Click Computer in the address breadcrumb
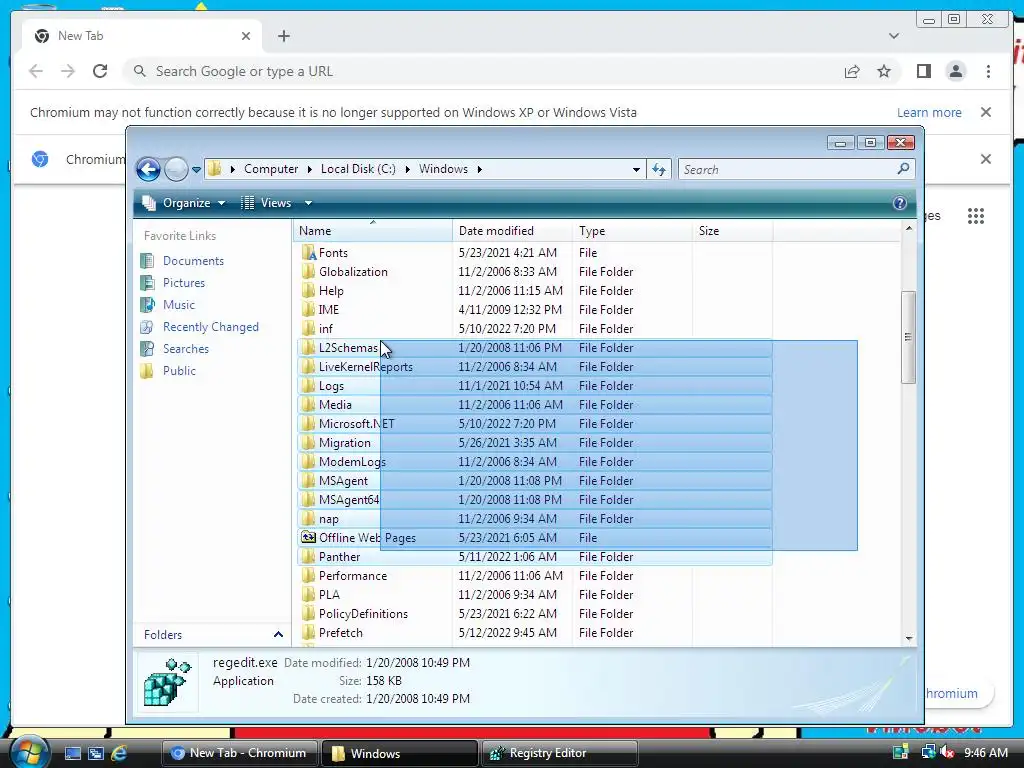 click(x=271, y=169)
